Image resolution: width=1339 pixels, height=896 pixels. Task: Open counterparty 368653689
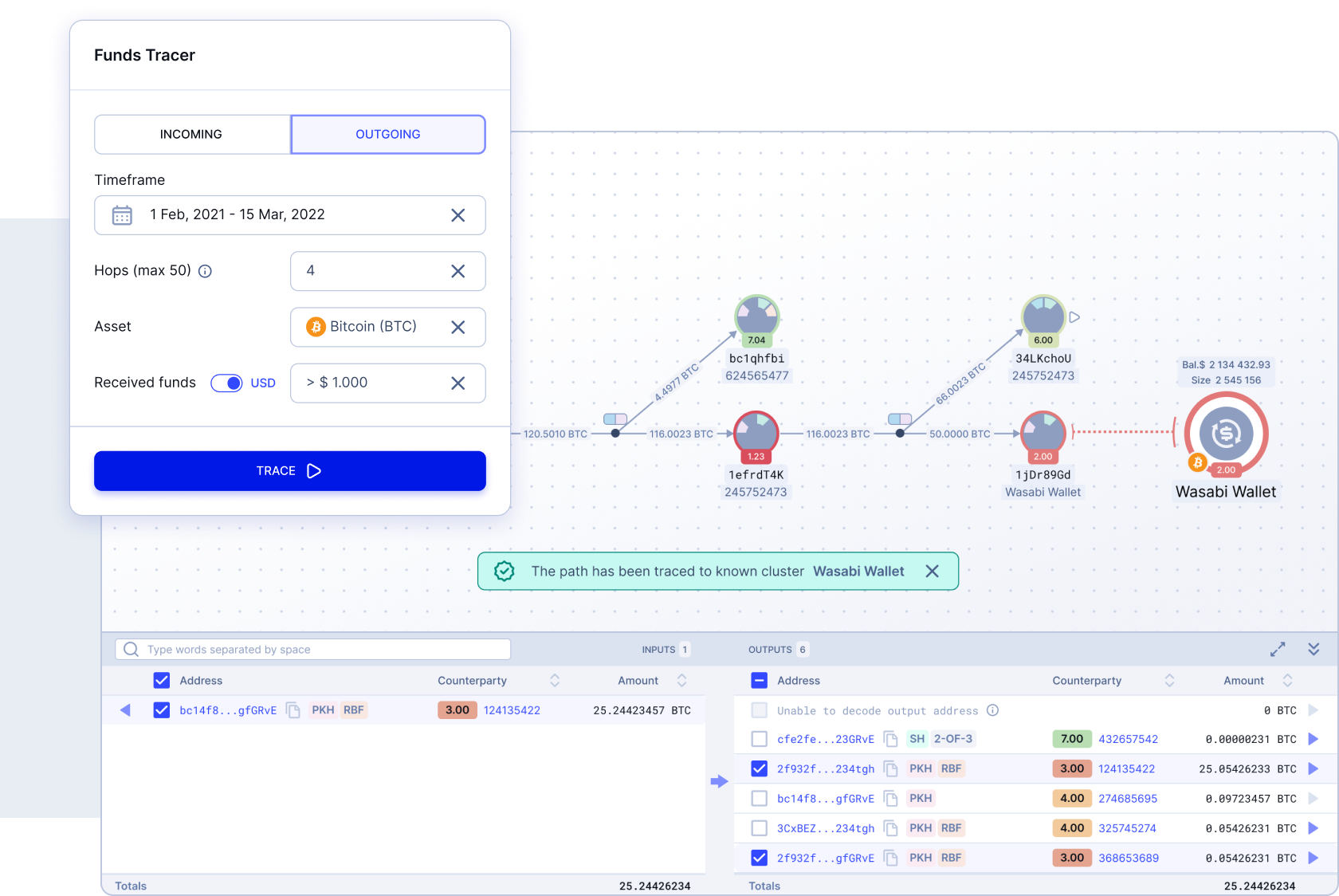tap(1129, 859)
